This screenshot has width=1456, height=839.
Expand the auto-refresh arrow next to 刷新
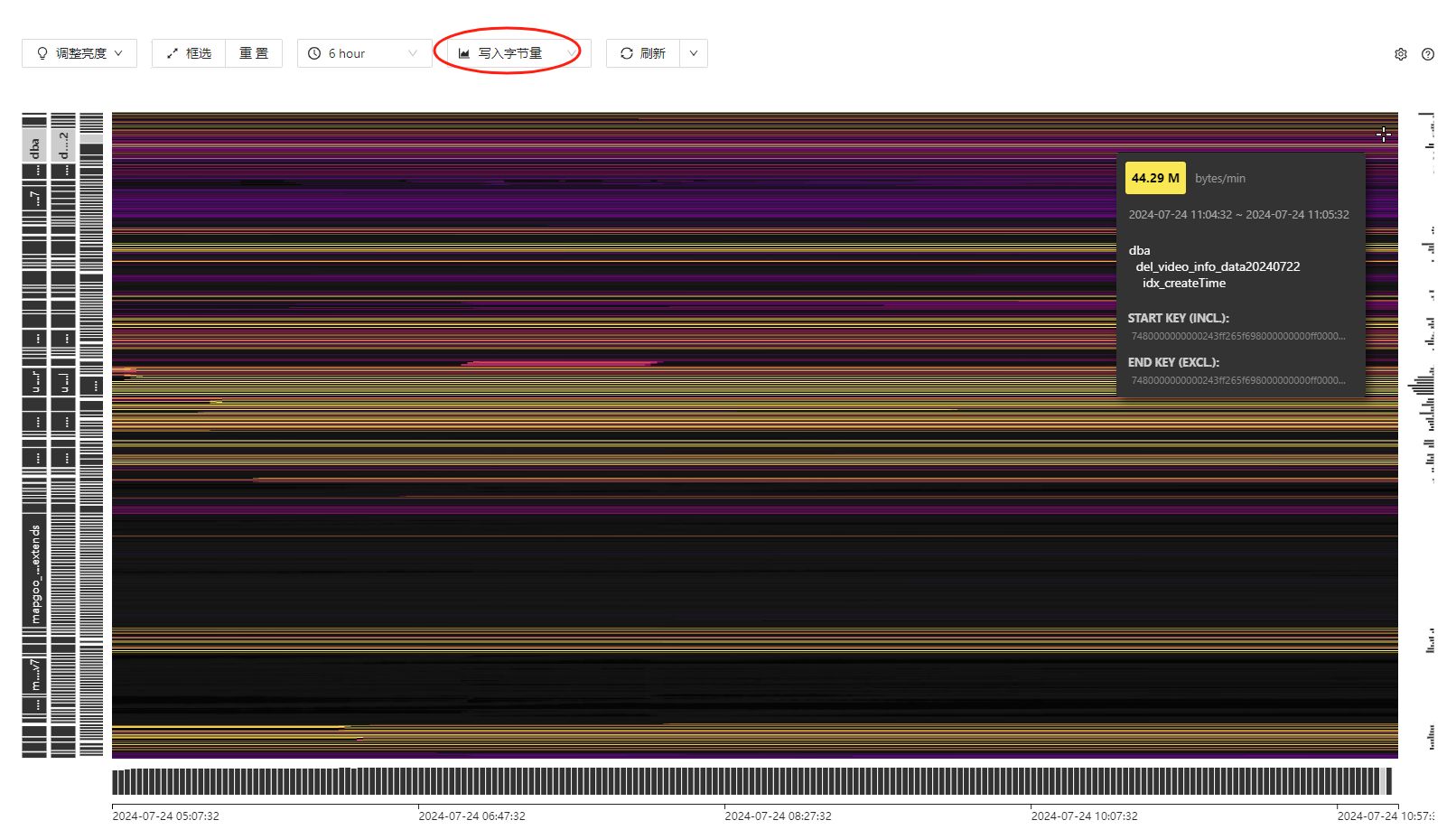coord(693,53)
